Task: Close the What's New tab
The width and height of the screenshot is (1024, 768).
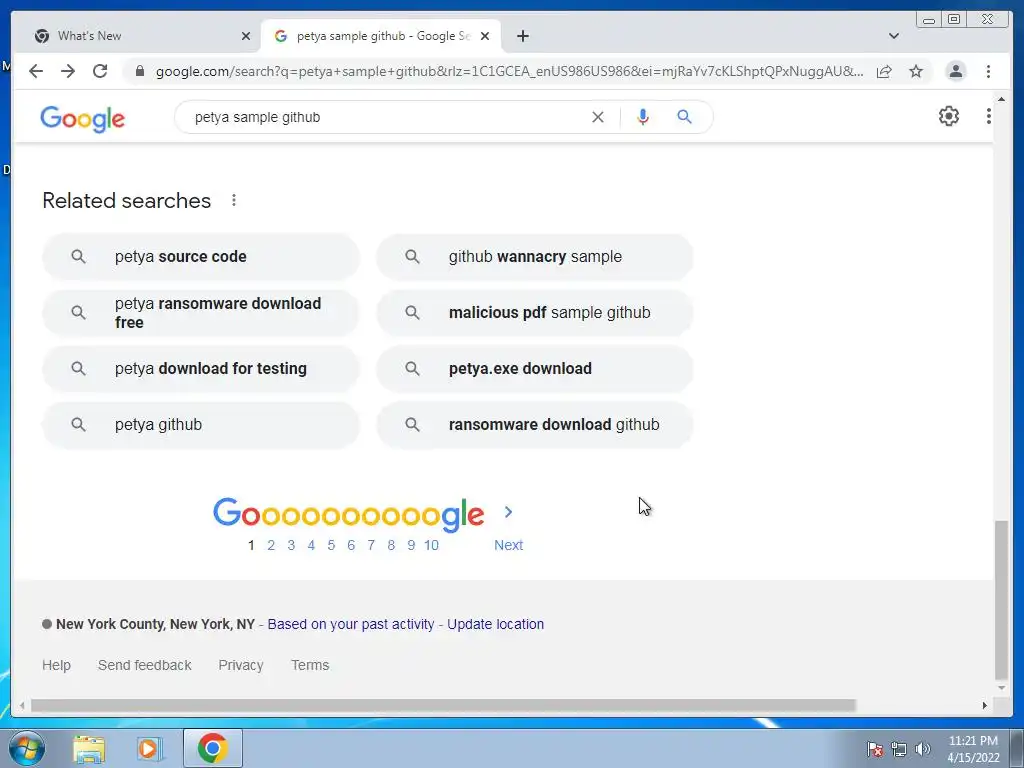Action: (x=246, y=36)
